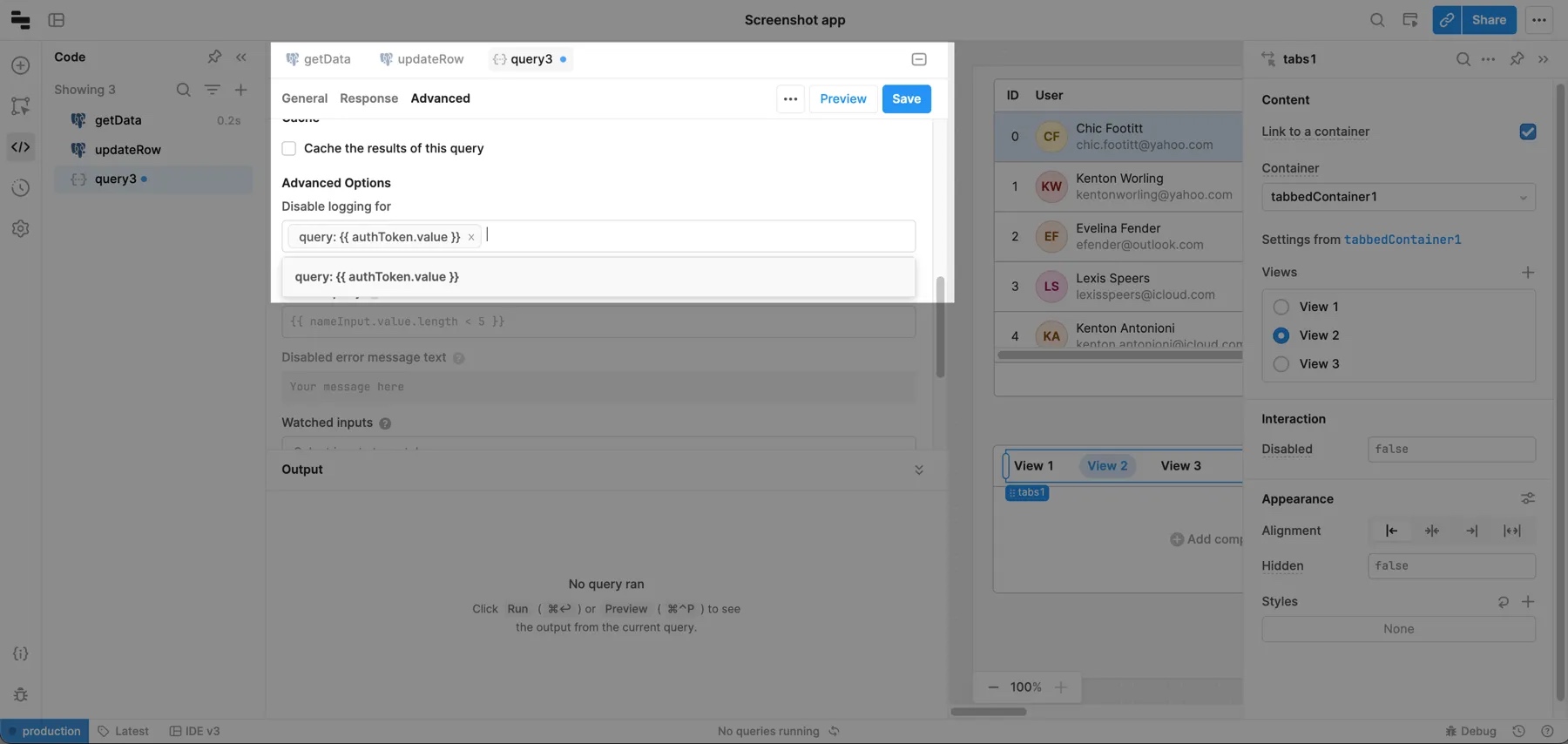
Task: Open Appearance settings sliders icon
Action: coord(1528,499)
